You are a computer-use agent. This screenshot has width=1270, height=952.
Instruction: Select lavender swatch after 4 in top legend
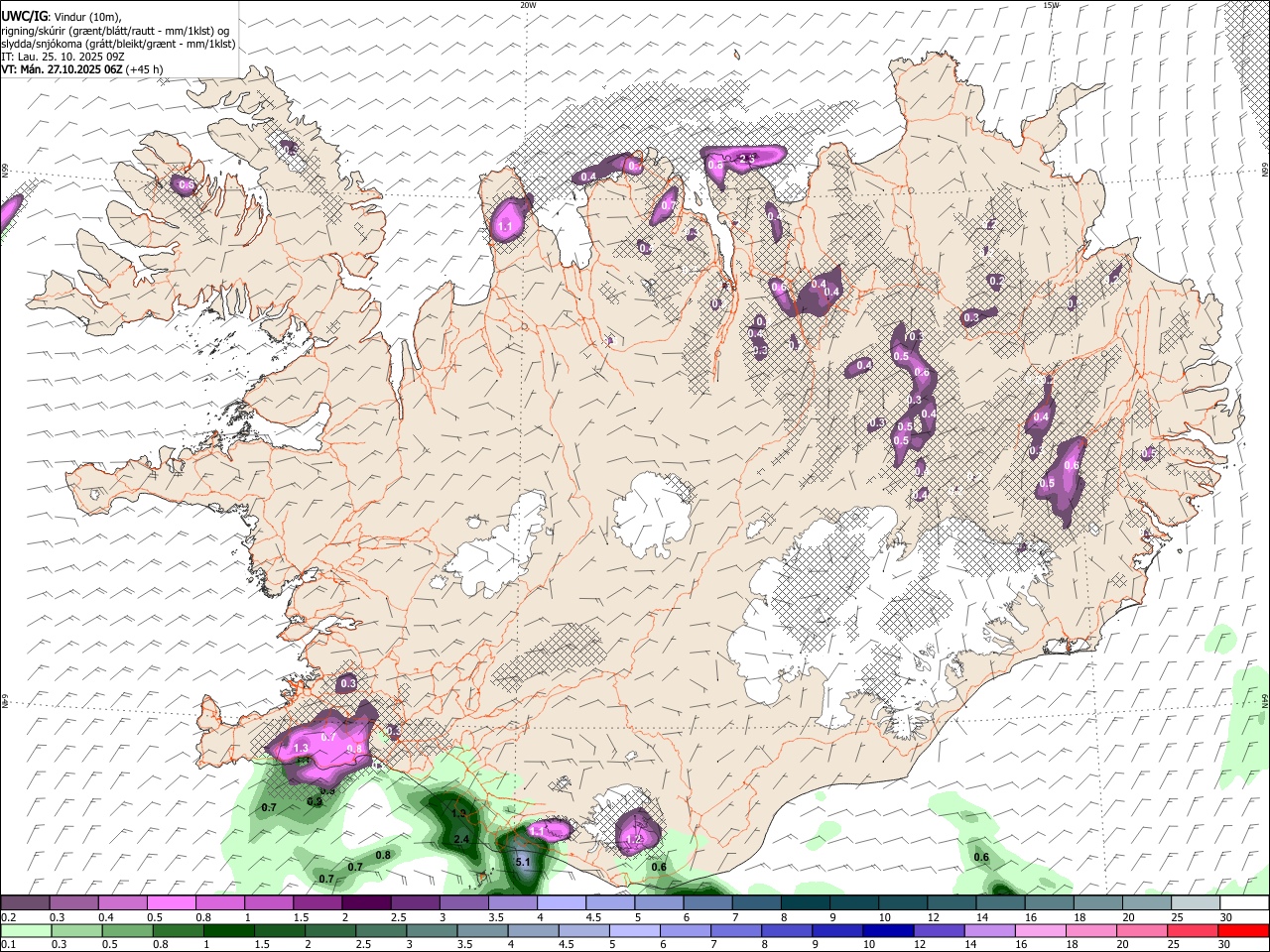point(562,903)
